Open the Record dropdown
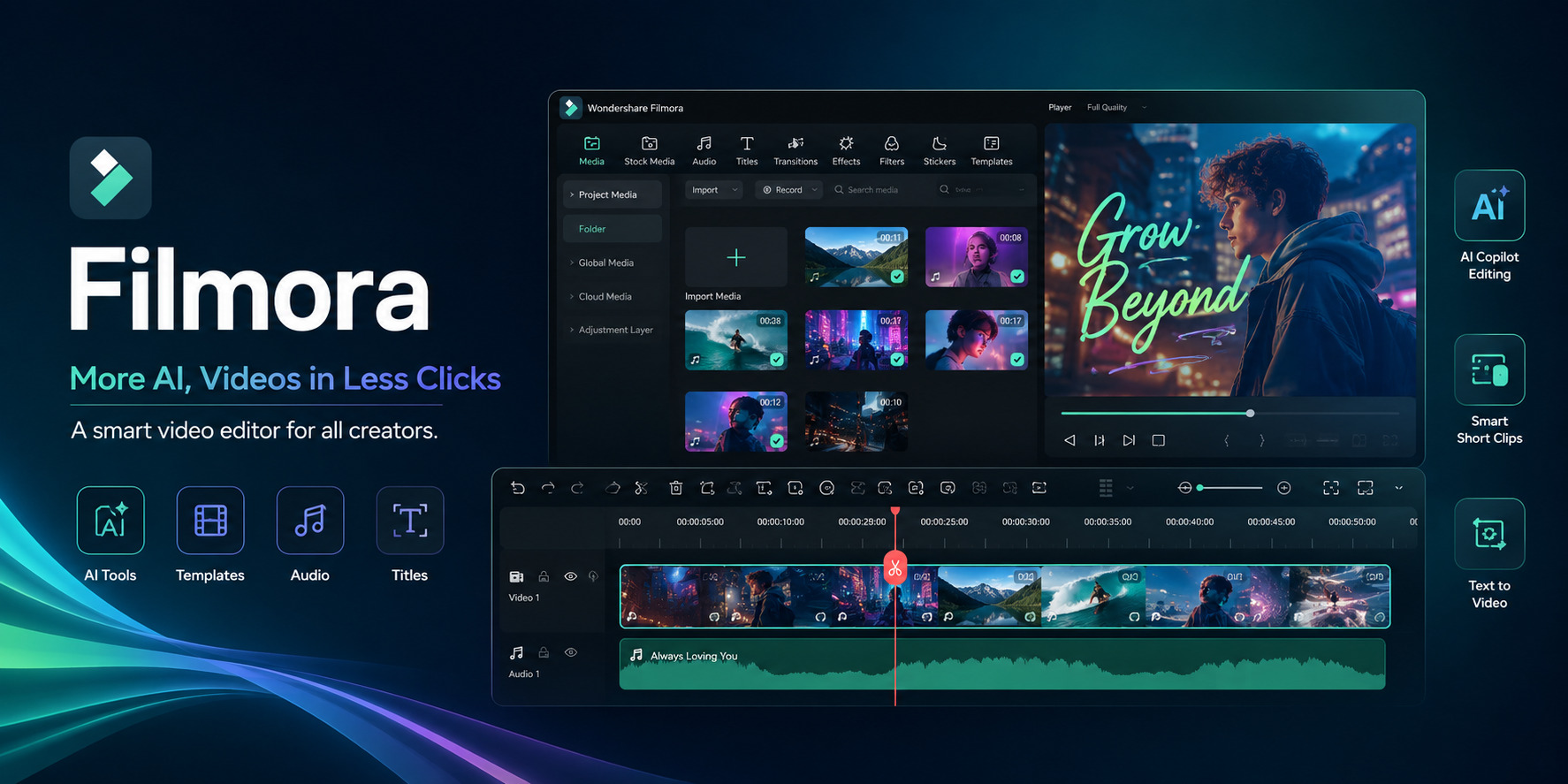The image size is (1568, 784). click(x=789, y=190)
